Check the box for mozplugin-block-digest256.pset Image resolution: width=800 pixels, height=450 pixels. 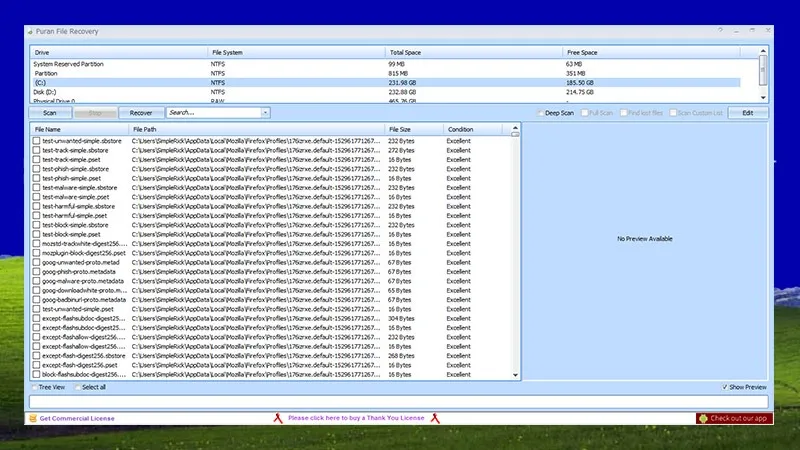(36, 253)
